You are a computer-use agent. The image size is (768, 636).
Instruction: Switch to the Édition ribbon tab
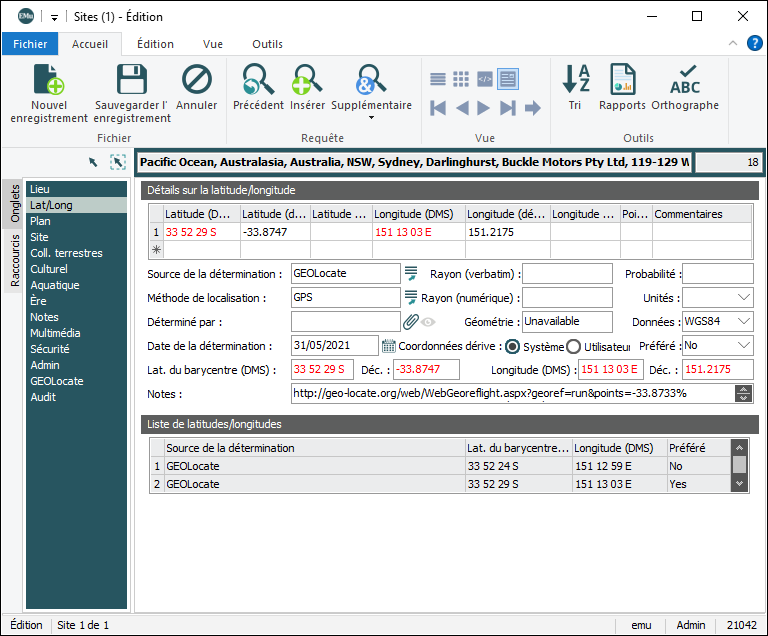[155, 44]
